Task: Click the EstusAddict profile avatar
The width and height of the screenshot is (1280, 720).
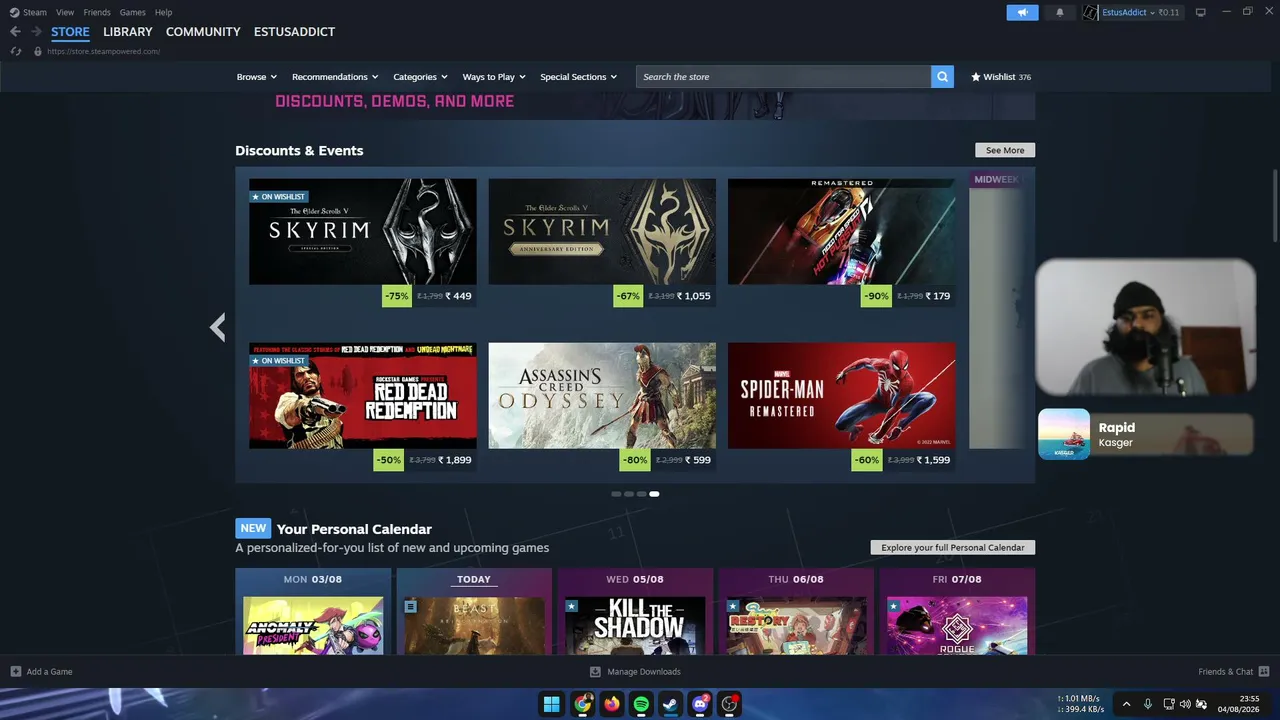Action: point(1090,12)
